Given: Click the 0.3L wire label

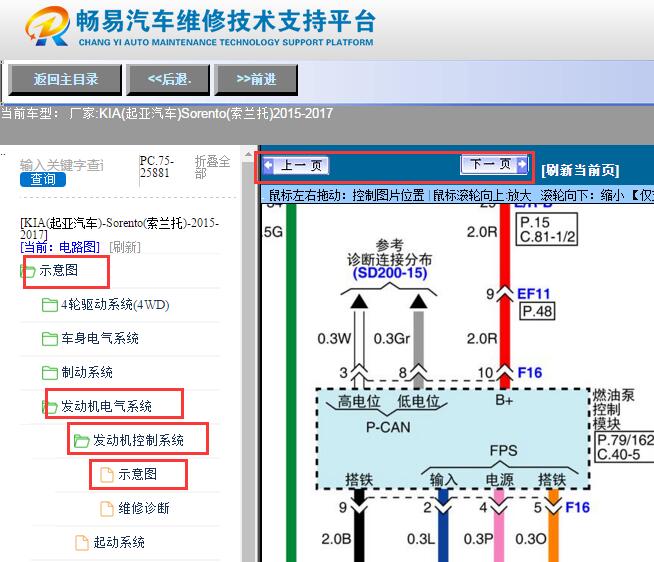Looking at the screenshot, I should [421, 539].
